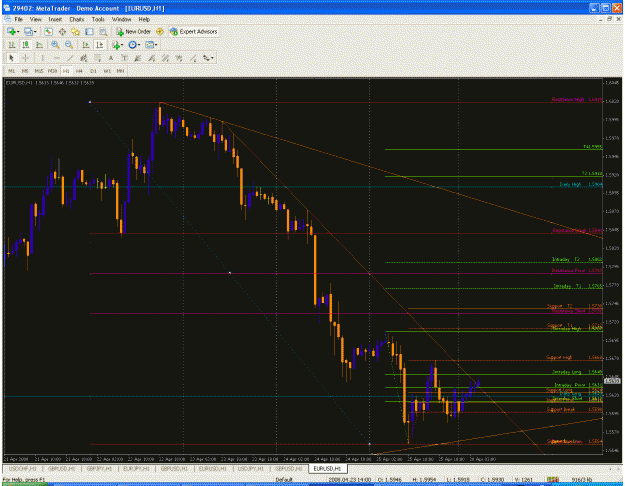Viewport: 625px width, 486px height.
Task: Select the Text 'A' drawing tool
Action: [x=111, y=58]
